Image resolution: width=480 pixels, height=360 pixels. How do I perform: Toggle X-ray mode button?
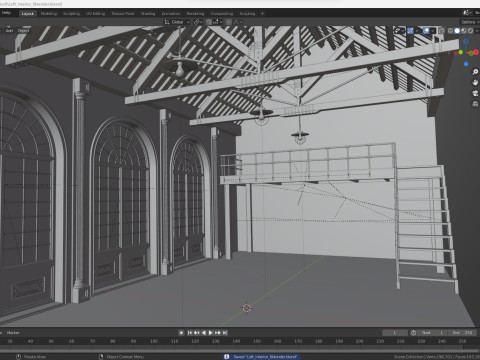click(x=441, y=31)
